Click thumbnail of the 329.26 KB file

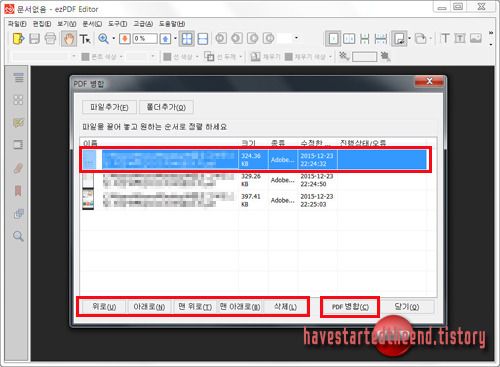pos(88,180)
